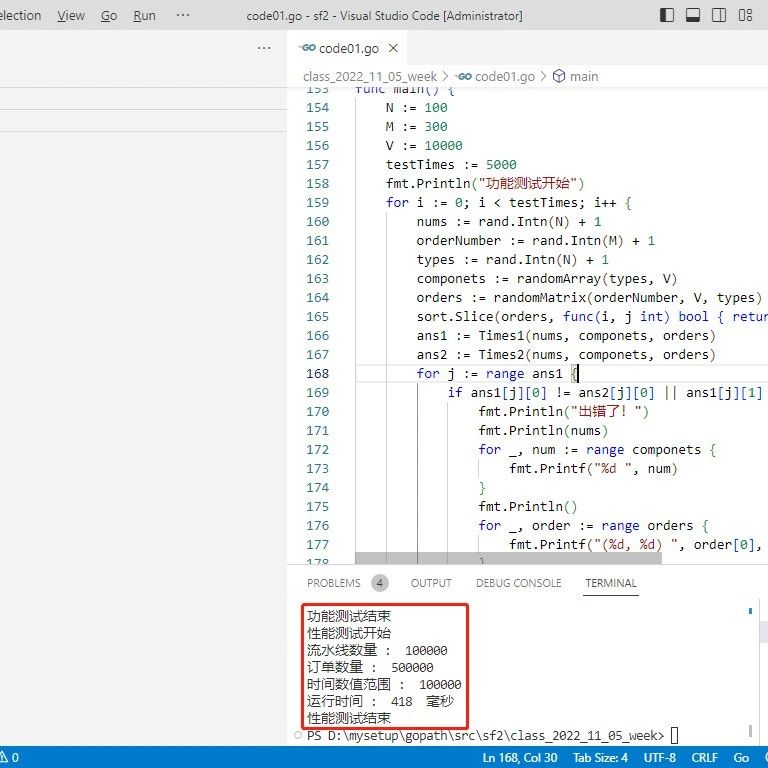Toggle primary side bar layout icon

coord(667,15)
